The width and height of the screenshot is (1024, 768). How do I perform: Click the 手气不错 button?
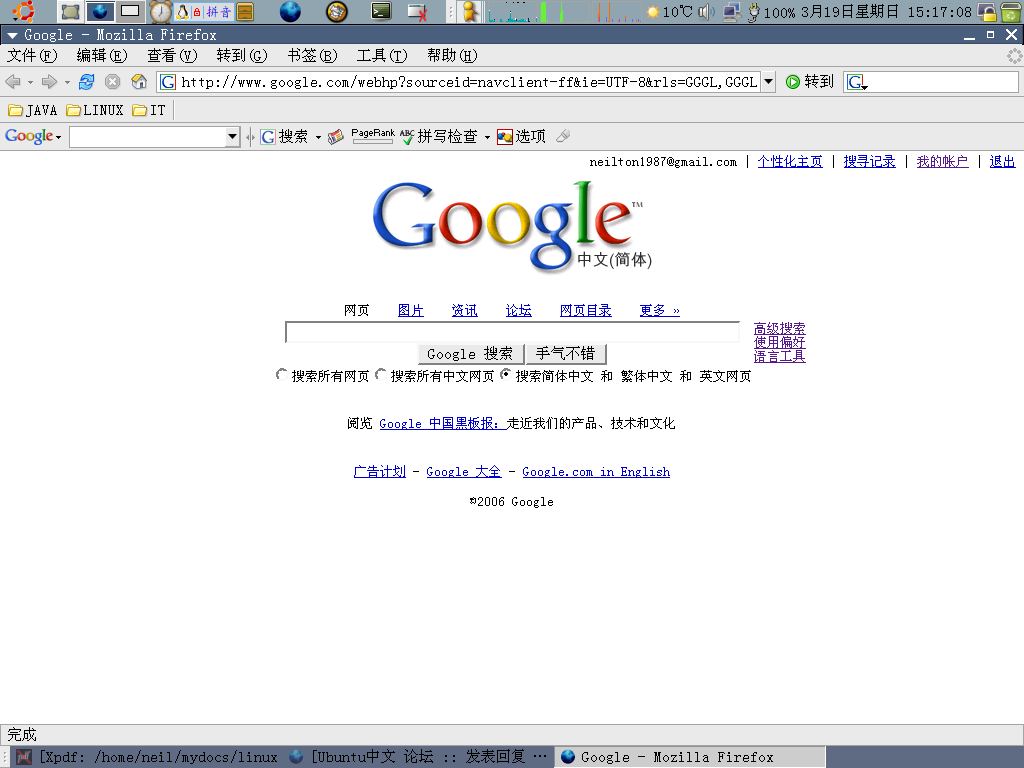(x=566, y=354)
